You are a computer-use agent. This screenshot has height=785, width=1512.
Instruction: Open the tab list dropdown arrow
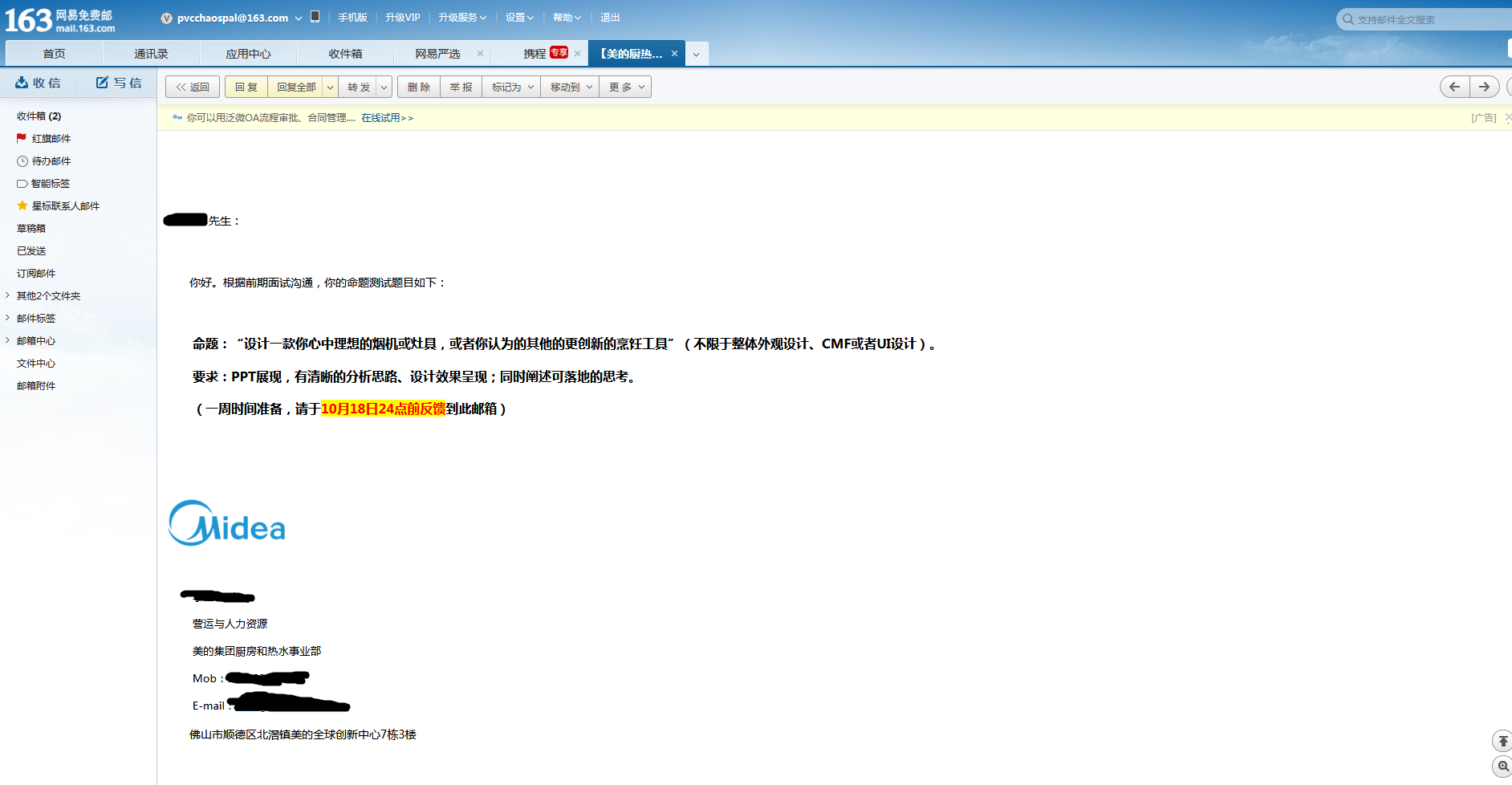click(x=697, y=55)
